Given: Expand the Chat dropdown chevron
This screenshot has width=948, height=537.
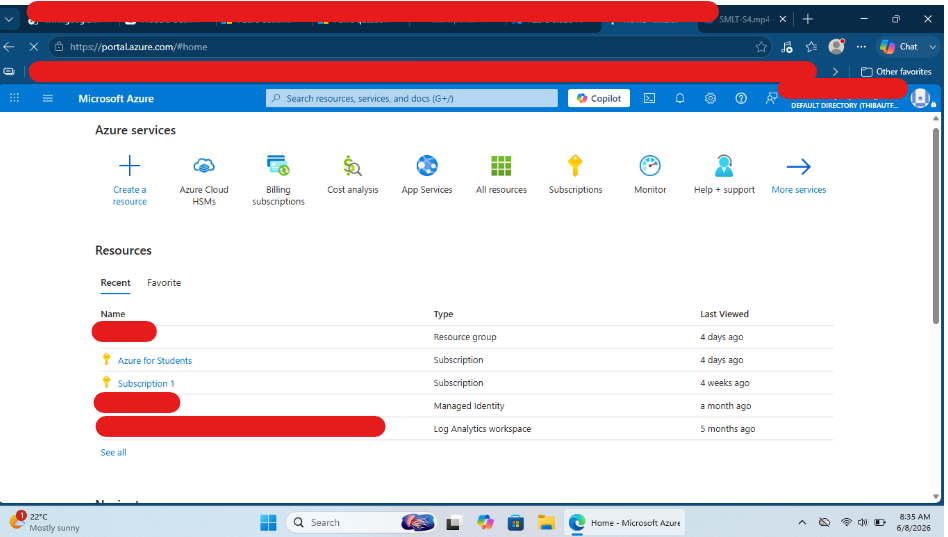Looking at the screenshot, I should click(932, 47).
